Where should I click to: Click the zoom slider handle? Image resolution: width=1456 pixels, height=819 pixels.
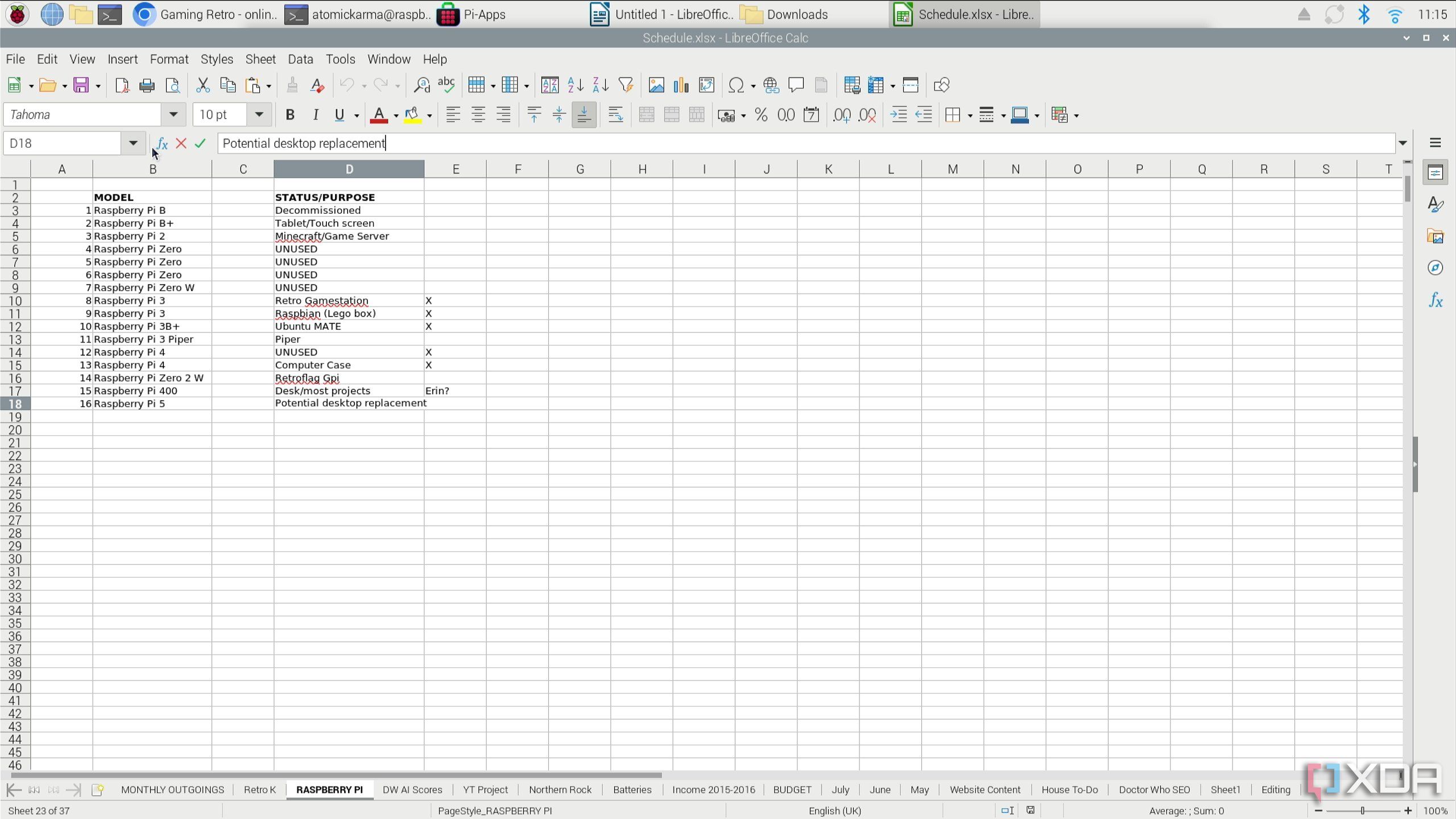tap(1363, 811)
